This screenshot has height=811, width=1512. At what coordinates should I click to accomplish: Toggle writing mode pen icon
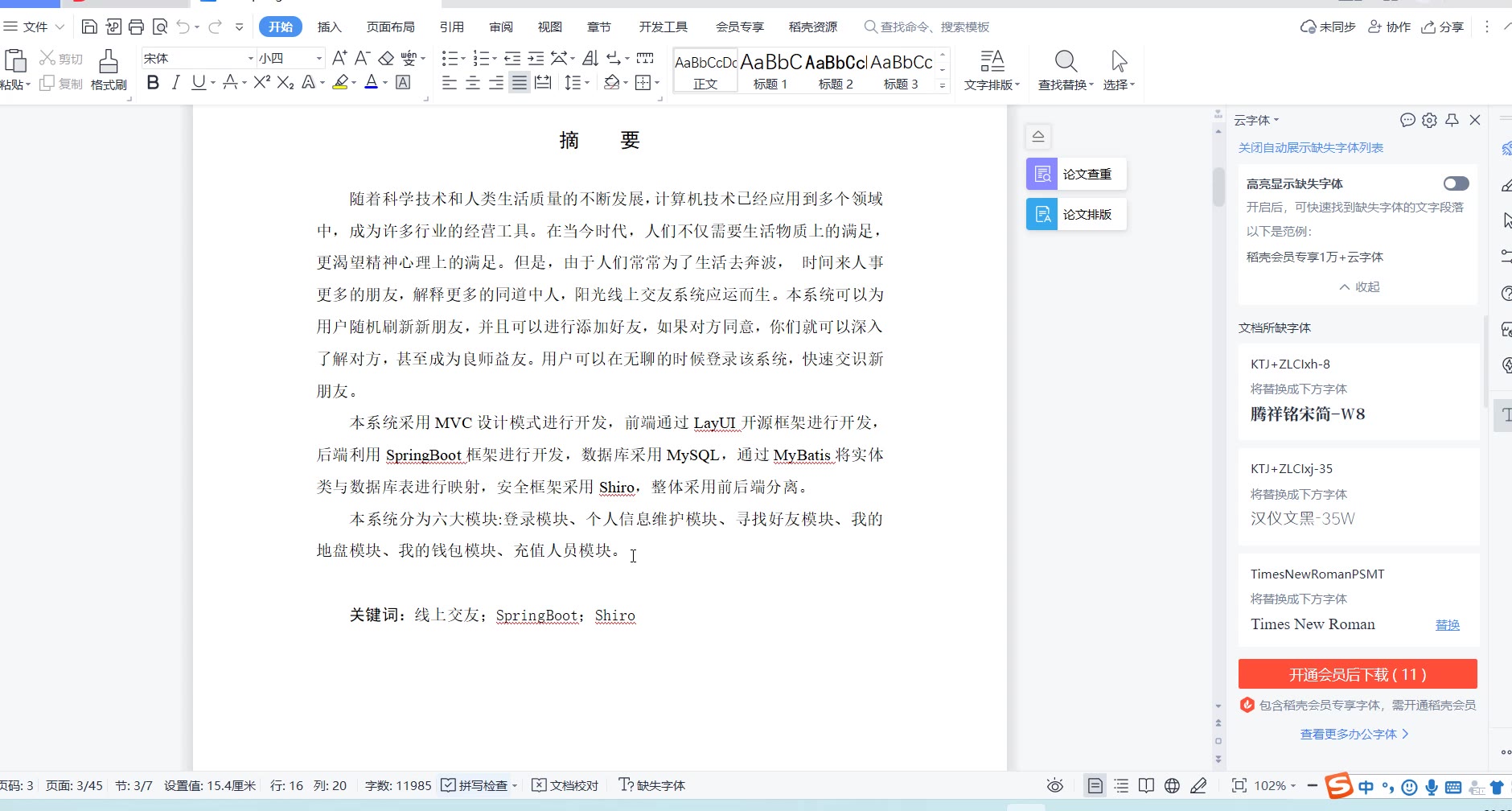[x=1198, y=785]
